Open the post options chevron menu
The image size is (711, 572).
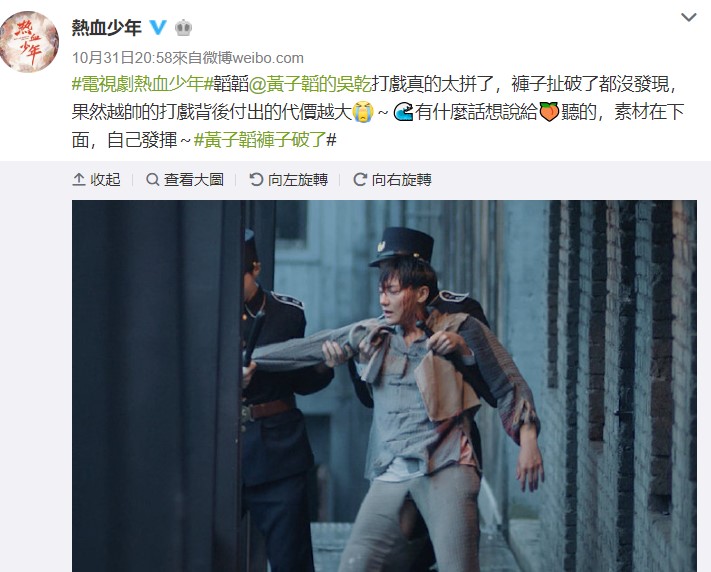click(x=688, y=18)
